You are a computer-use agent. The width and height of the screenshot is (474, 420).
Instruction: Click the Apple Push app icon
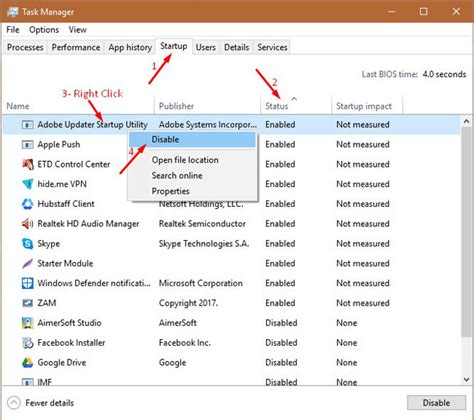tap(27, 145)
